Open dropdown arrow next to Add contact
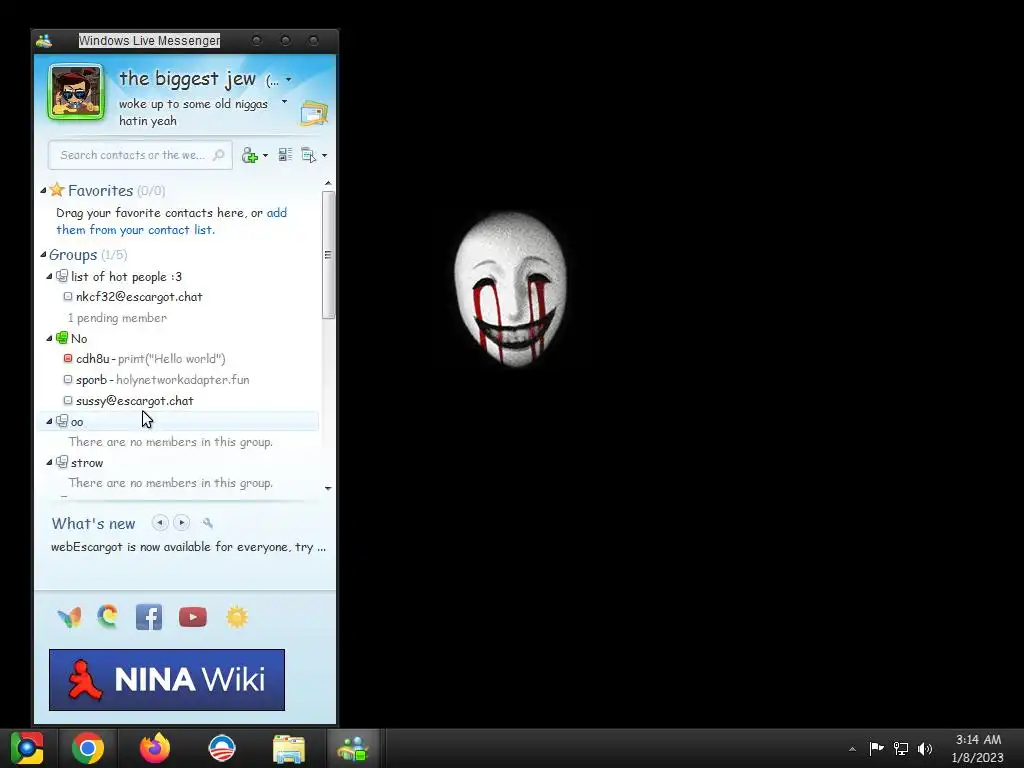Image resolution: width=1024 pixels, height=768 pixels. pos(265,155)
